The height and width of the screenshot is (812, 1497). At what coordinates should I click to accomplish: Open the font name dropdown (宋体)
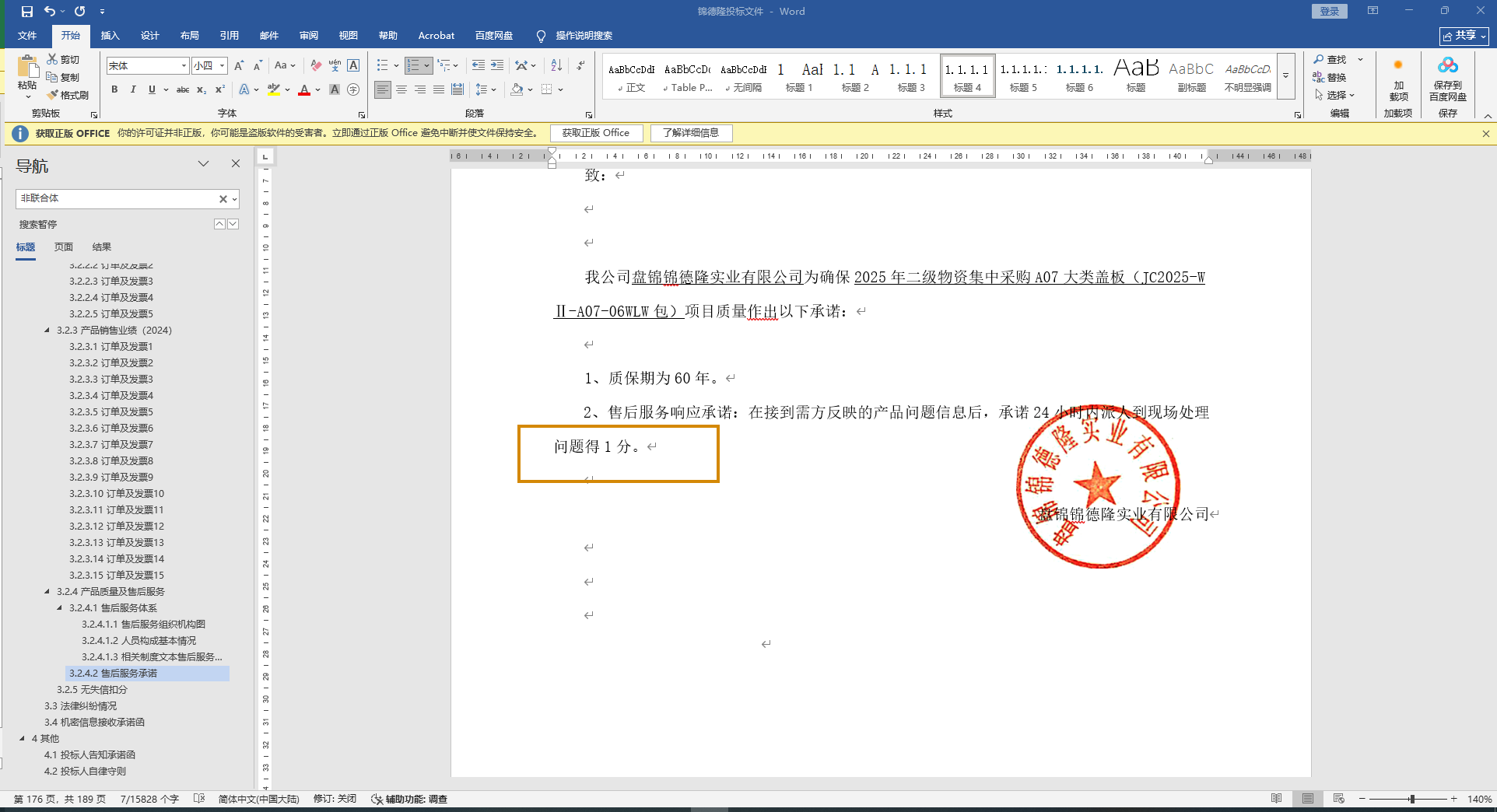(x=184, y=66)
